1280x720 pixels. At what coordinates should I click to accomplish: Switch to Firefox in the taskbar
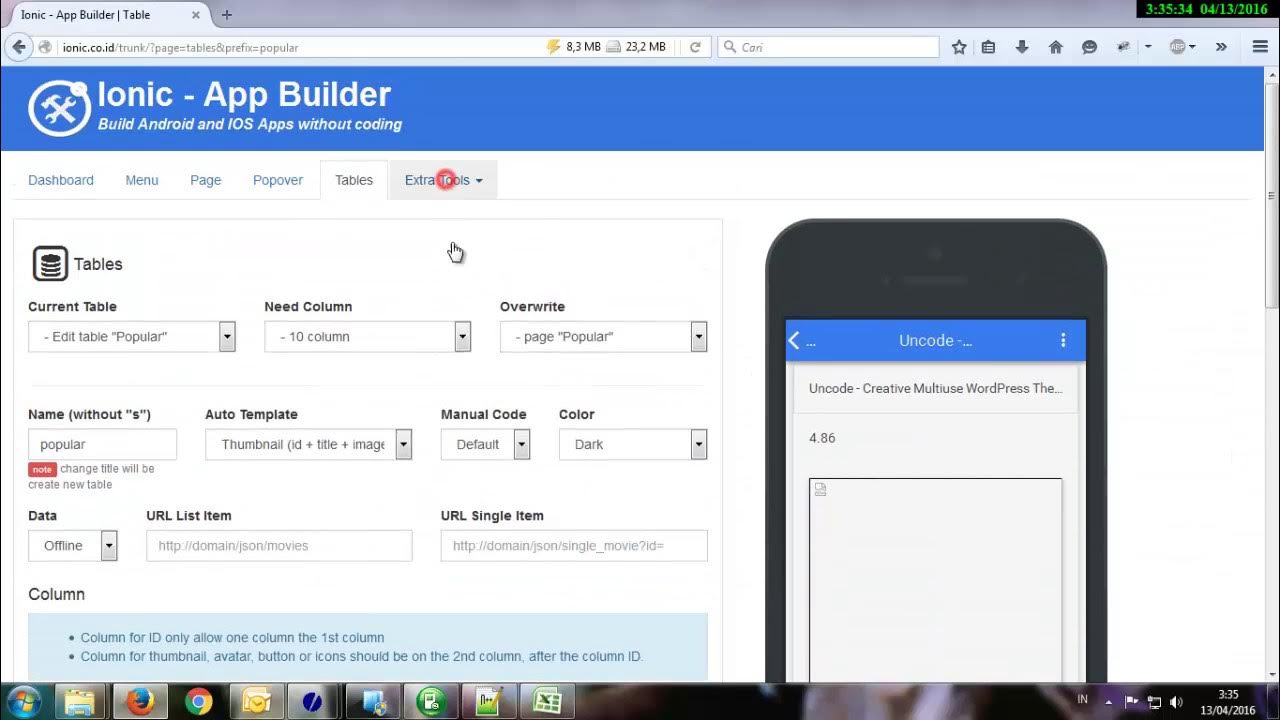click(139, 701)
